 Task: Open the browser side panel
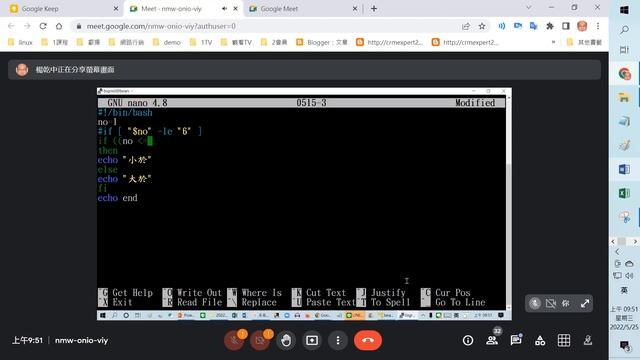pos(566,26)
